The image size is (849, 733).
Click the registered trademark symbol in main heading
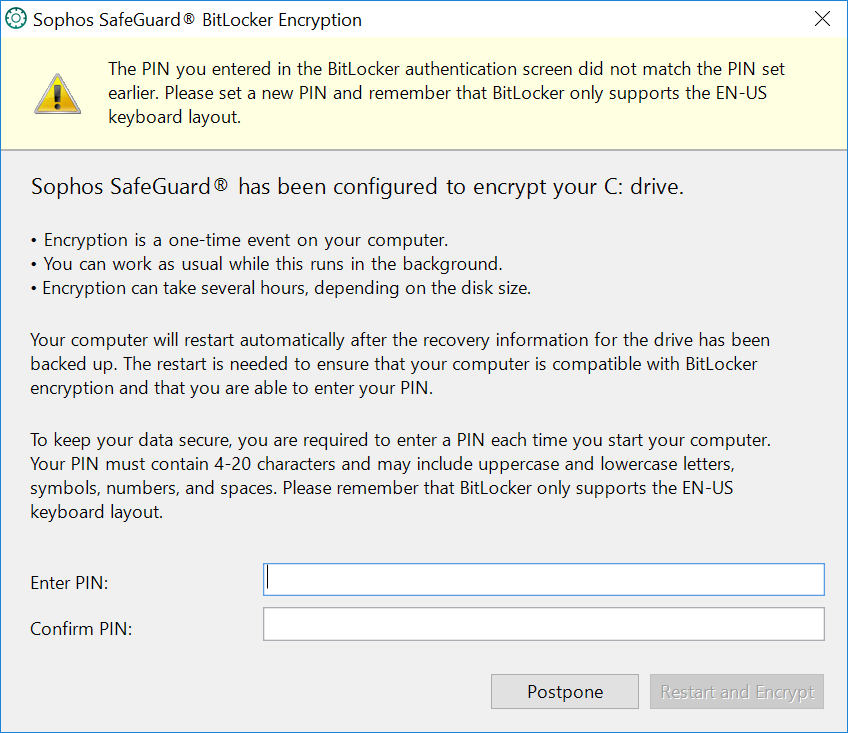click(220, 185)
